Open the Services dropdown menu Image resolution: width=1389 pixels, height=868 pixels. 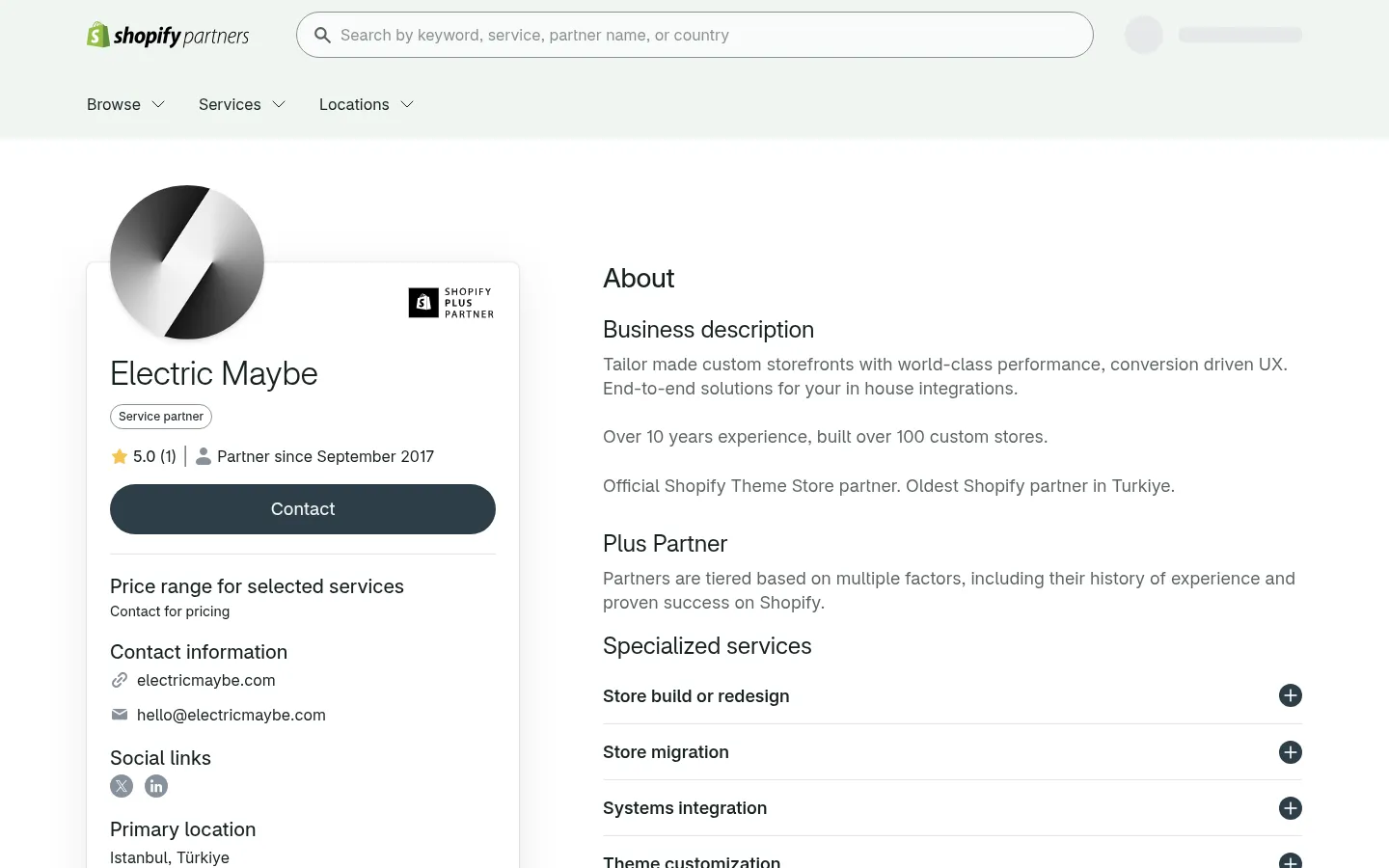click(242, 104)
